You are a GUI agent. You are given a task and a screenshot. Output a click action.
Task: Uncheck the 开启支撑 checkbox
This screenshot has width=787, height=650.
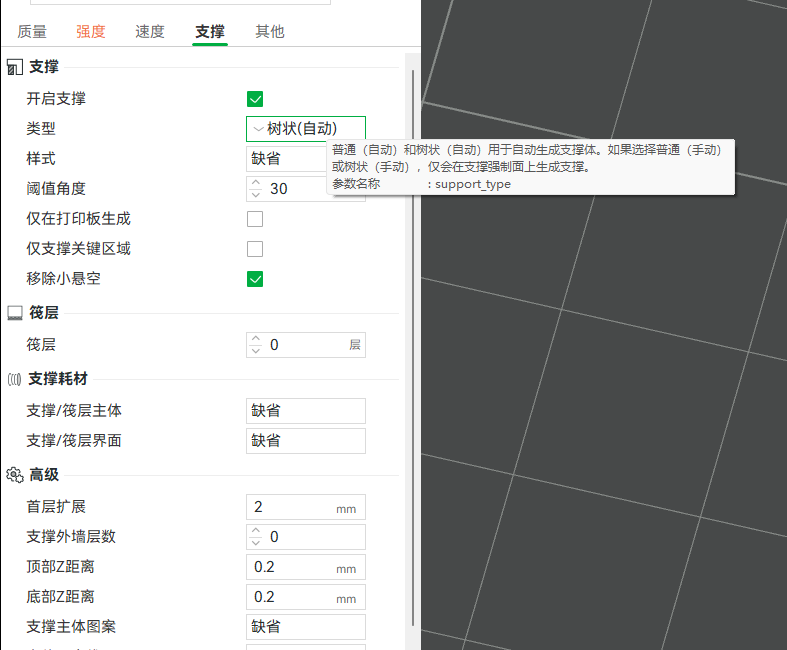[x=255, y=99]
